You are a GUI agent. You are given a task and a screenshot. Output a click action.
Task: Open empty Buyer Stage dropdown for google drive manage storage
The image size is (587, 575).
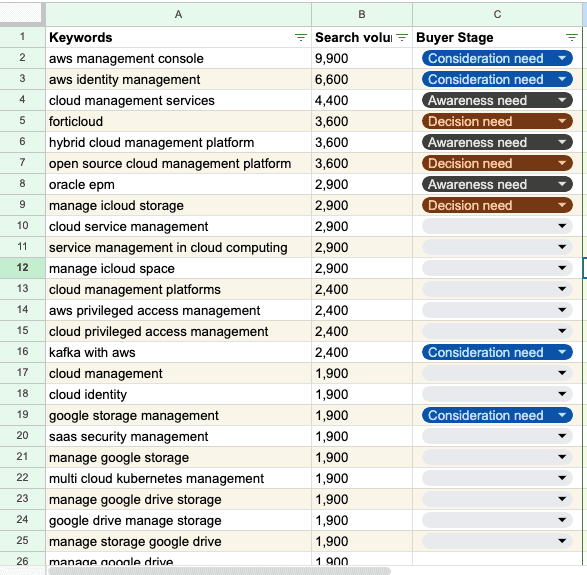coord(497,520)
